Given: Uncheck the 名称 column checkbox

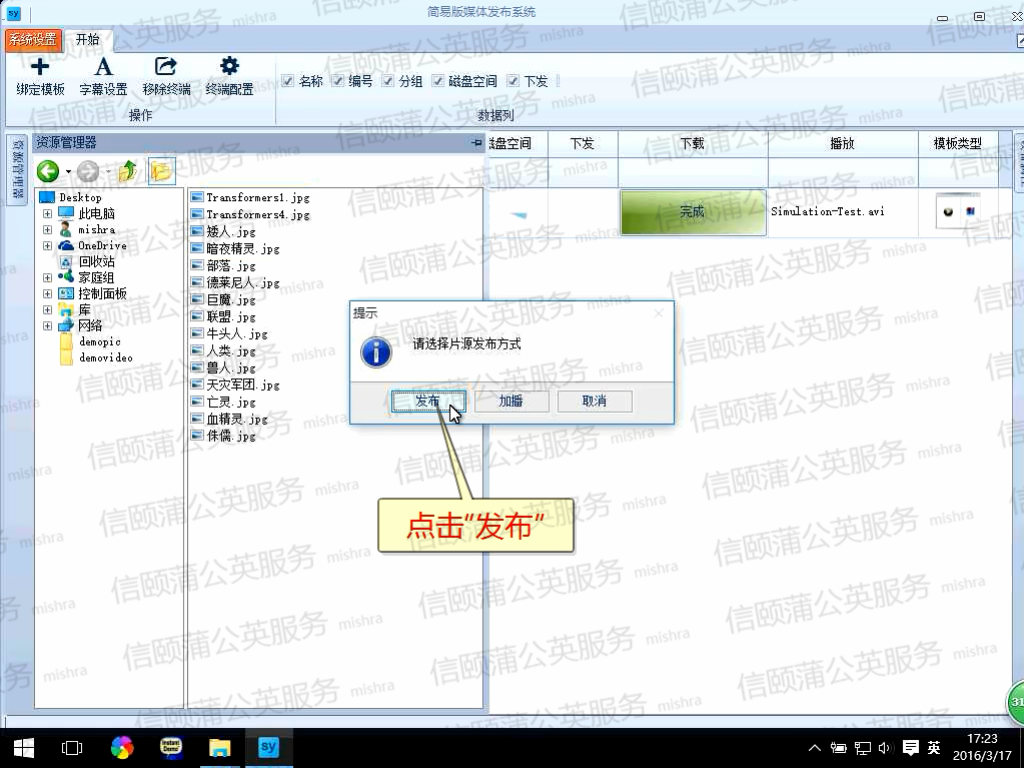Looking at the screenshot, I should click(288, 81).
